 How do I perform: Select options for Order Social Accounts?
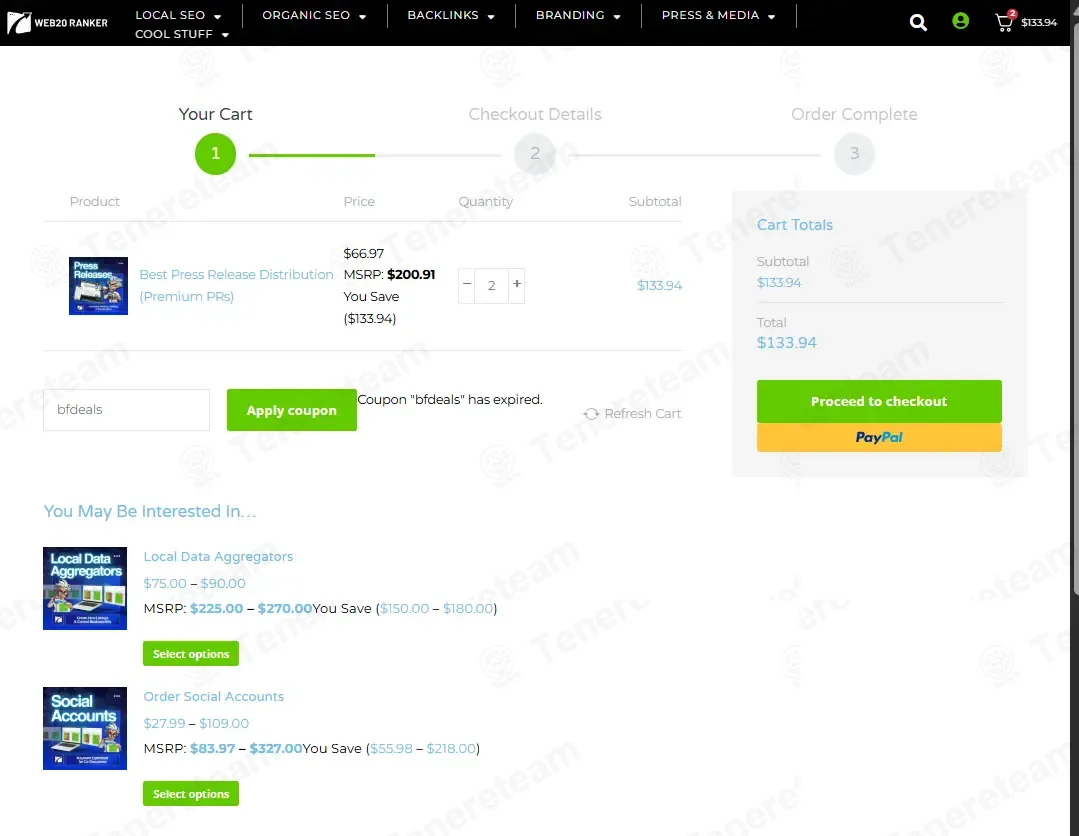point(191,793)
